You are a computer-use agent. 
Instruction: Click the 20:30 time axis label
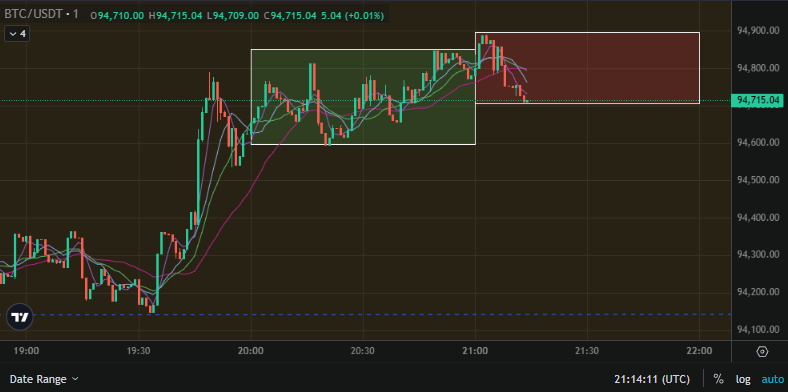[363, 351]
